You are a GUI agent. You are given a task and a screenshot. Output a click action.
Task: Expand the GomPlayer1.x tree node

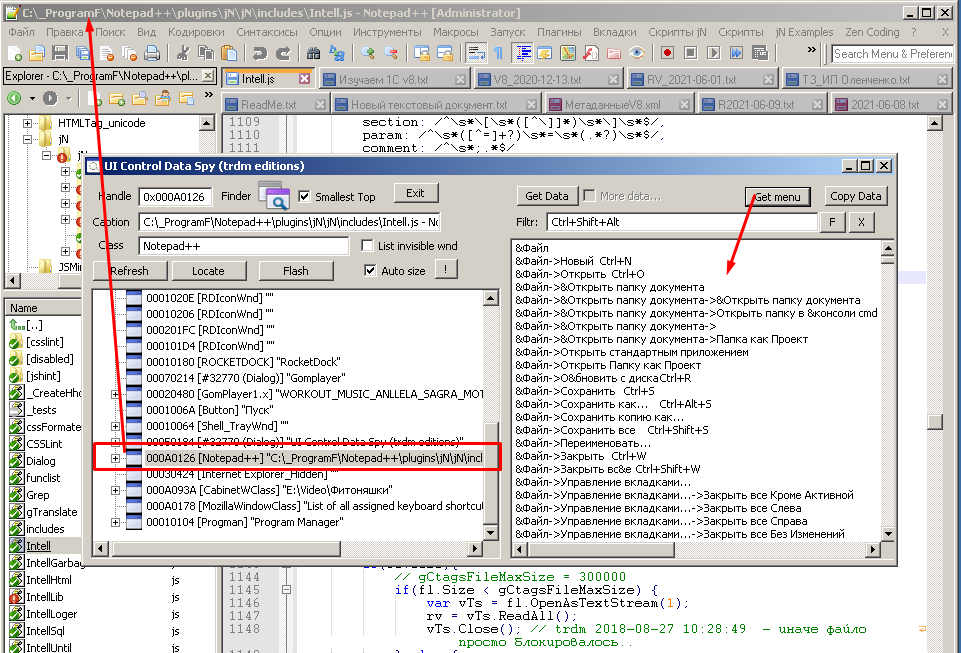(115, 394)
